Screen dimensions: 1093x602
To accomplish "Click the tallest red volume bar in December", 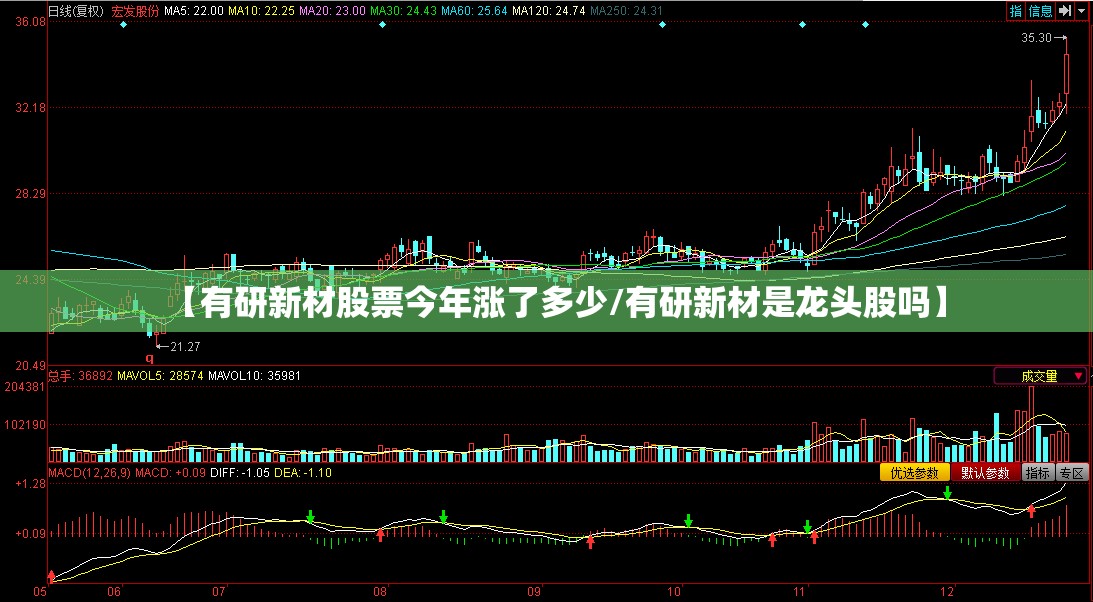I will tap(1032, 424).
